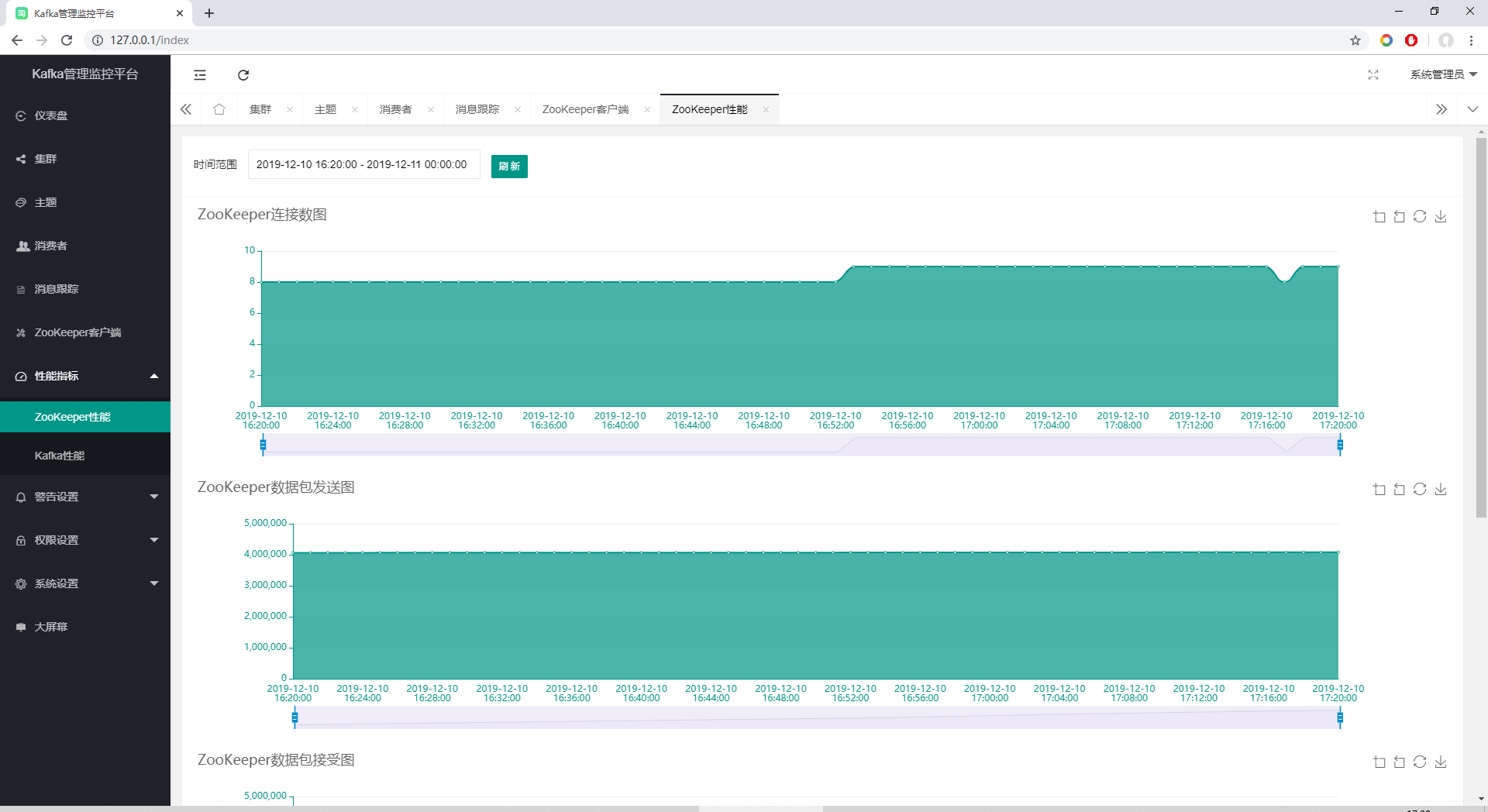1488x812 pixels.
Task: Open the tab actions dropdown arrow
Action: (x=1472, y=109)
